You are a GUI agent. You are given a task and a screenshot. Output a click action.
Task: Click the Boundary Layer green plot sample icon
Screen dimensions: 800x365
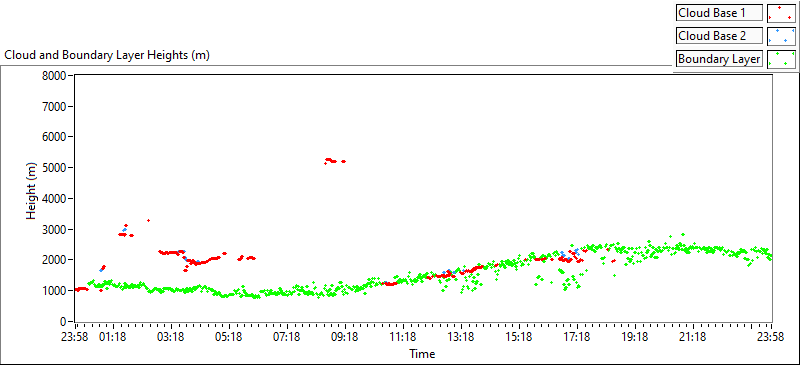coord(781,59)
